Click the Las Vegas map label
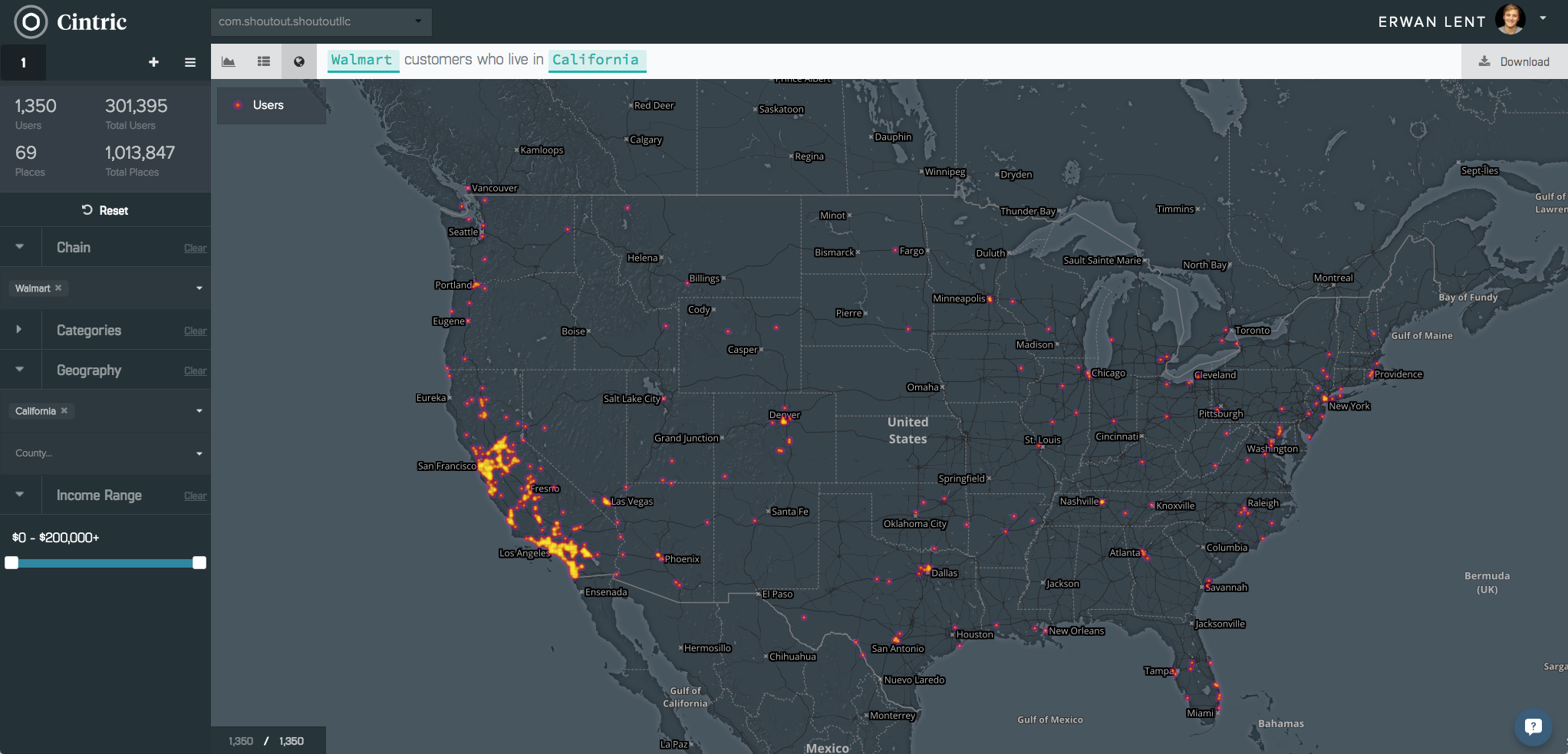Image resolution: width=1568 pixels, height=754 pixels. pos(632,502)
